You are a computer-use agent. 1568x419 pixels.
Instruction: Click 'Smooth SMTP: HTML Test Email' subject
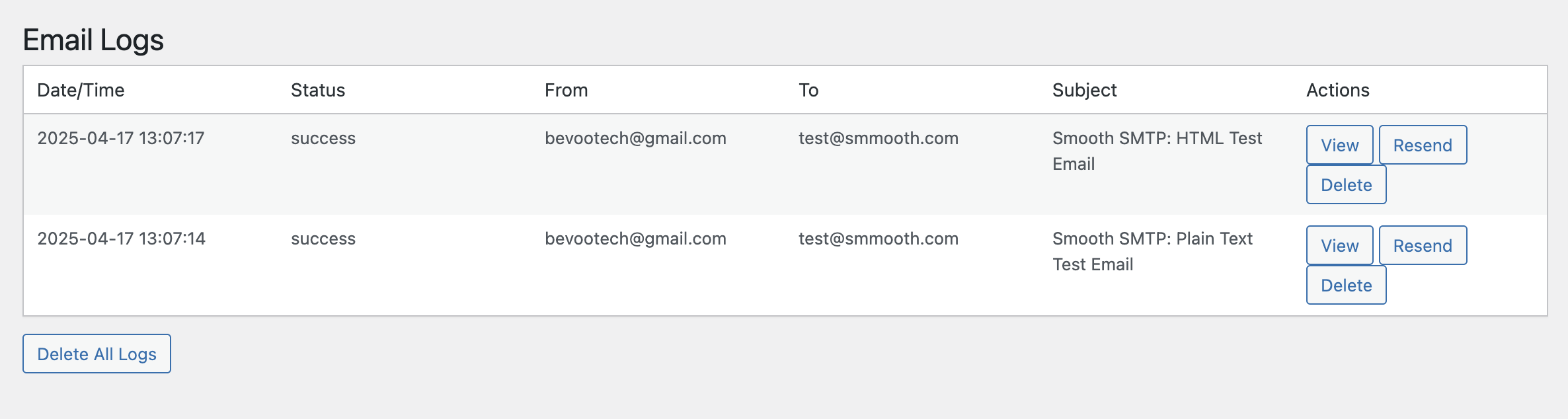1157,151
